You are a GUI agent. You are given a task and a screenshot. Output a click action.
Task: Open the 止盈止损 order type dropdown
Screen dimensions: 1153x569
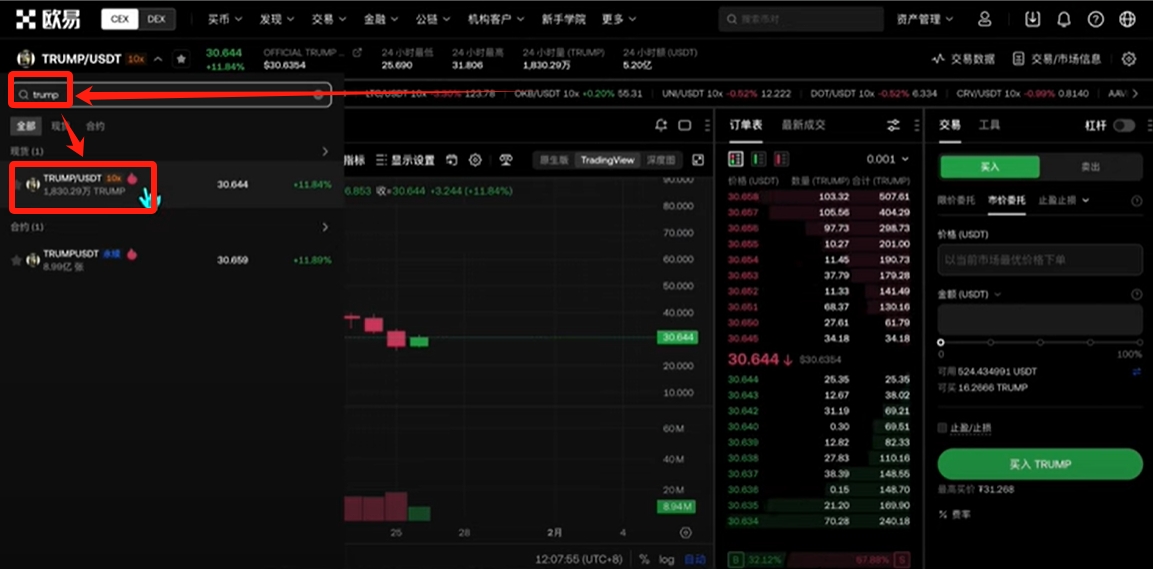point(1063,200)
